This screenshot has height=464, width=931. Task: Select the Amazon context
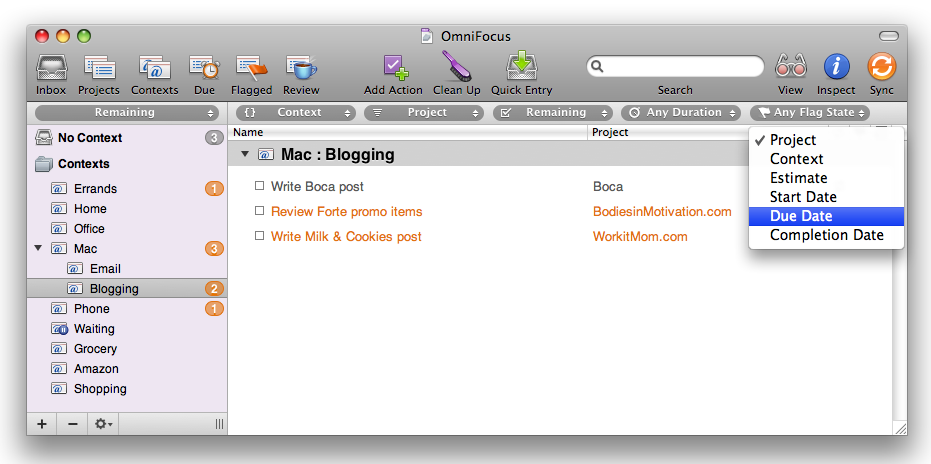tap(127, 369)
